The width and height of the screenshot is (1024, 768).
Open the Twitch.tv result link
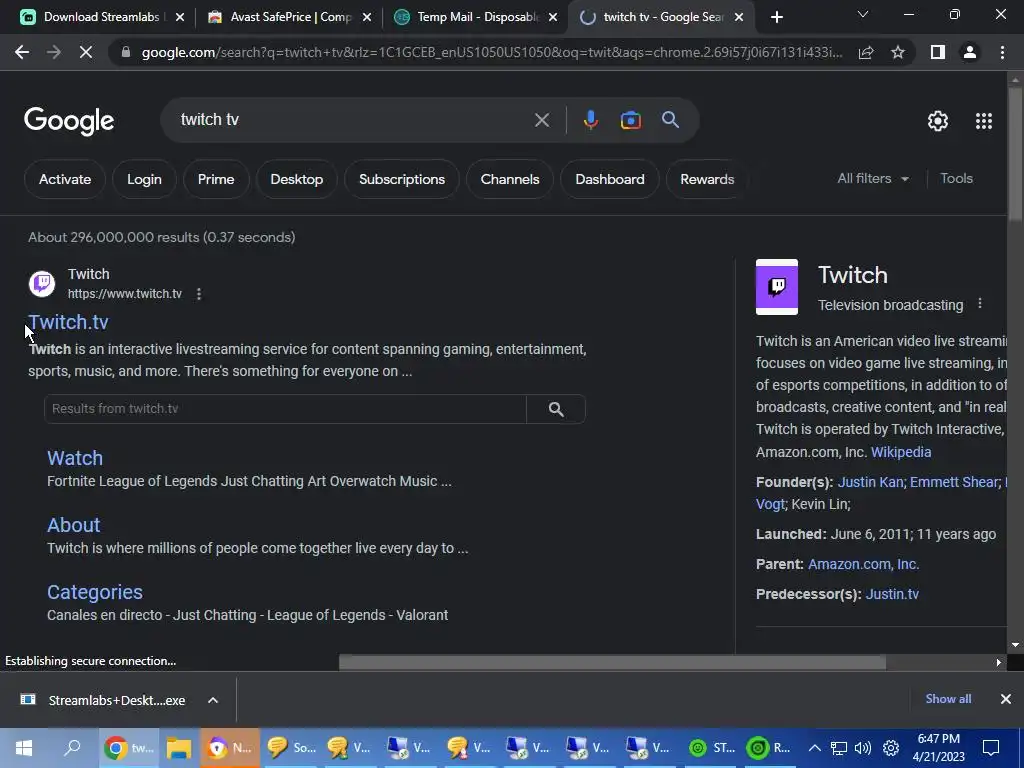tap(68, 322)
